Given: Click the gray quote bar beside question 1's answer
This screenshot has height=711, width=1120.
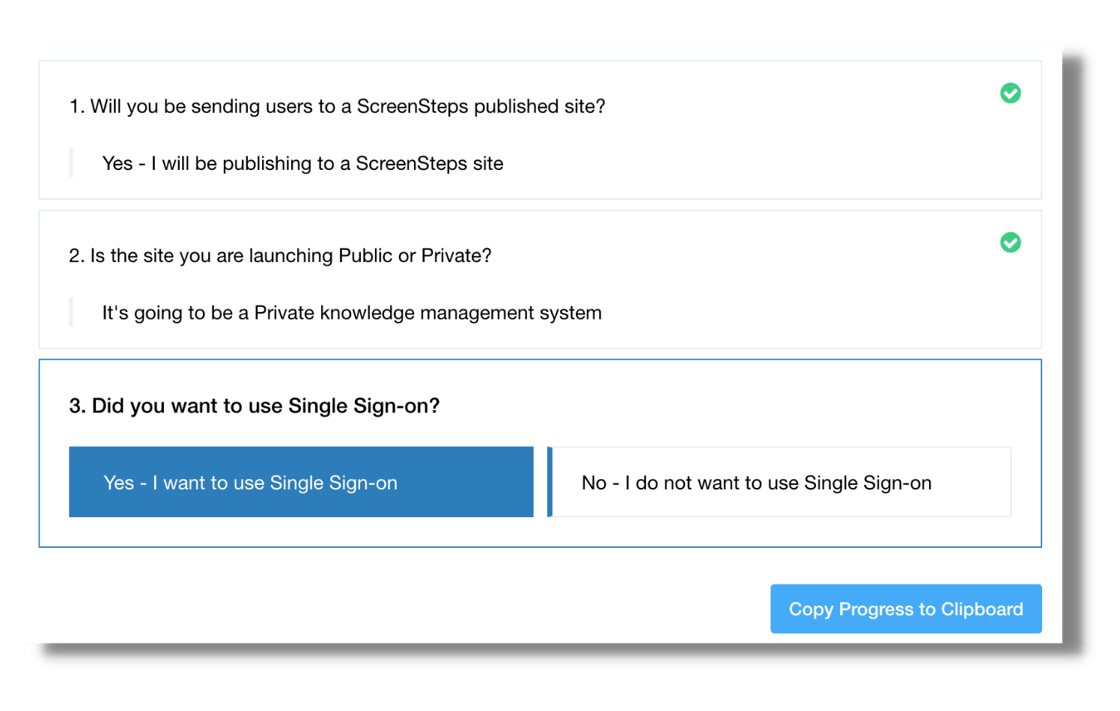Looking at the screenshot, I should [x=71, y=163].
